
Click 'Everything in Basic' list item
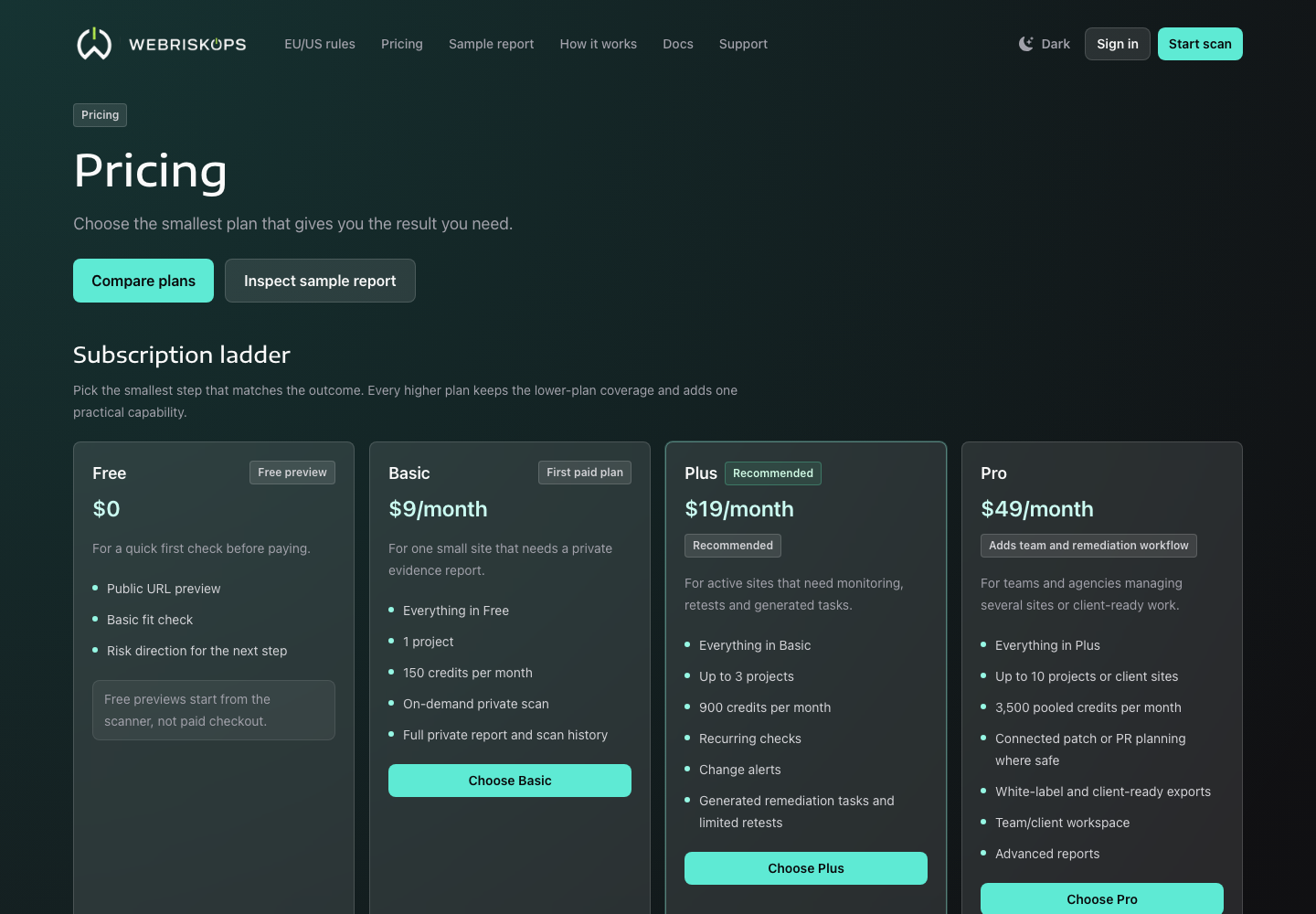pyautogui.click(x=755, y=645)
